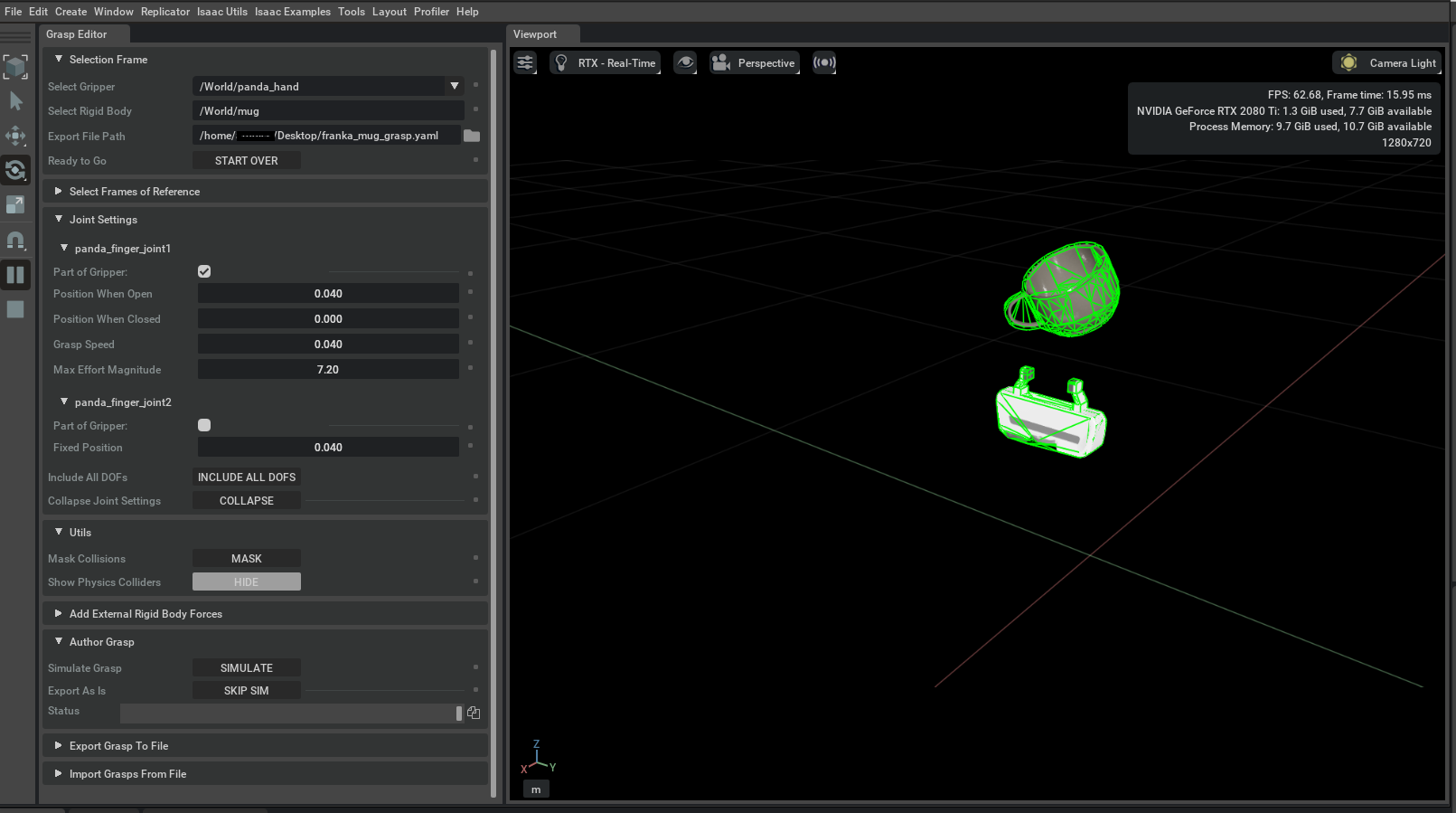Toggle the magnet Snap tool
1456x813 pixels.
coord(15,240)
